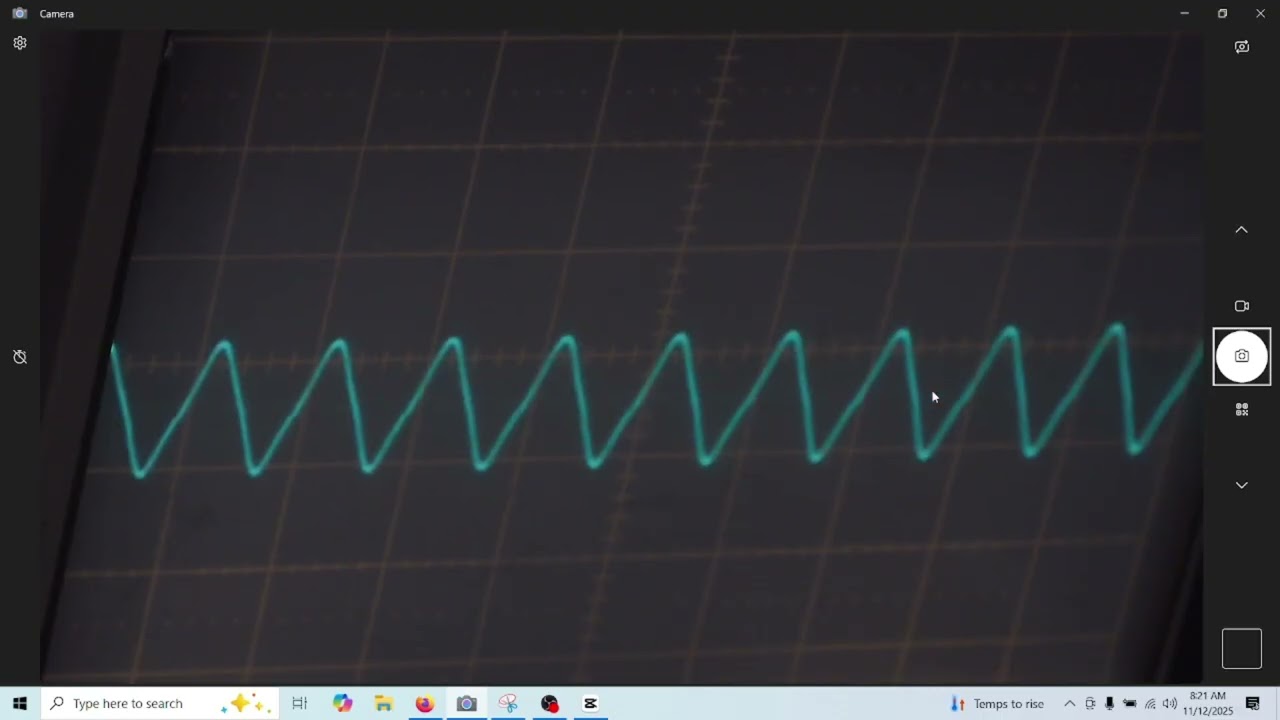Screen dimensions: 1280x720
Task: Show hidden system tray icons
Action: pos(1069,704)
